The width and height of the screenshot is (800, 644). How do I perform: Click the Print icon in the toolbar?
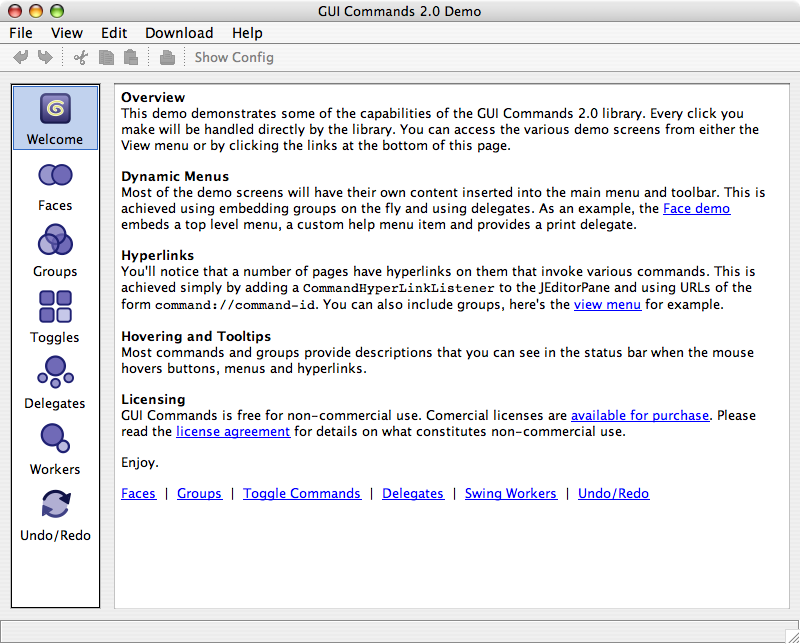click(165, 57)
